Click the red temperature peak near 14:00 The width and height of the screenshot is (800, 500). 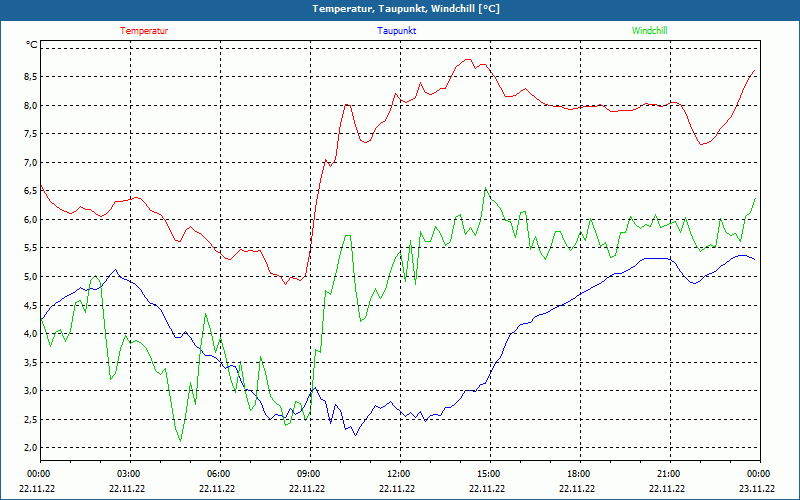pos(468,60)
